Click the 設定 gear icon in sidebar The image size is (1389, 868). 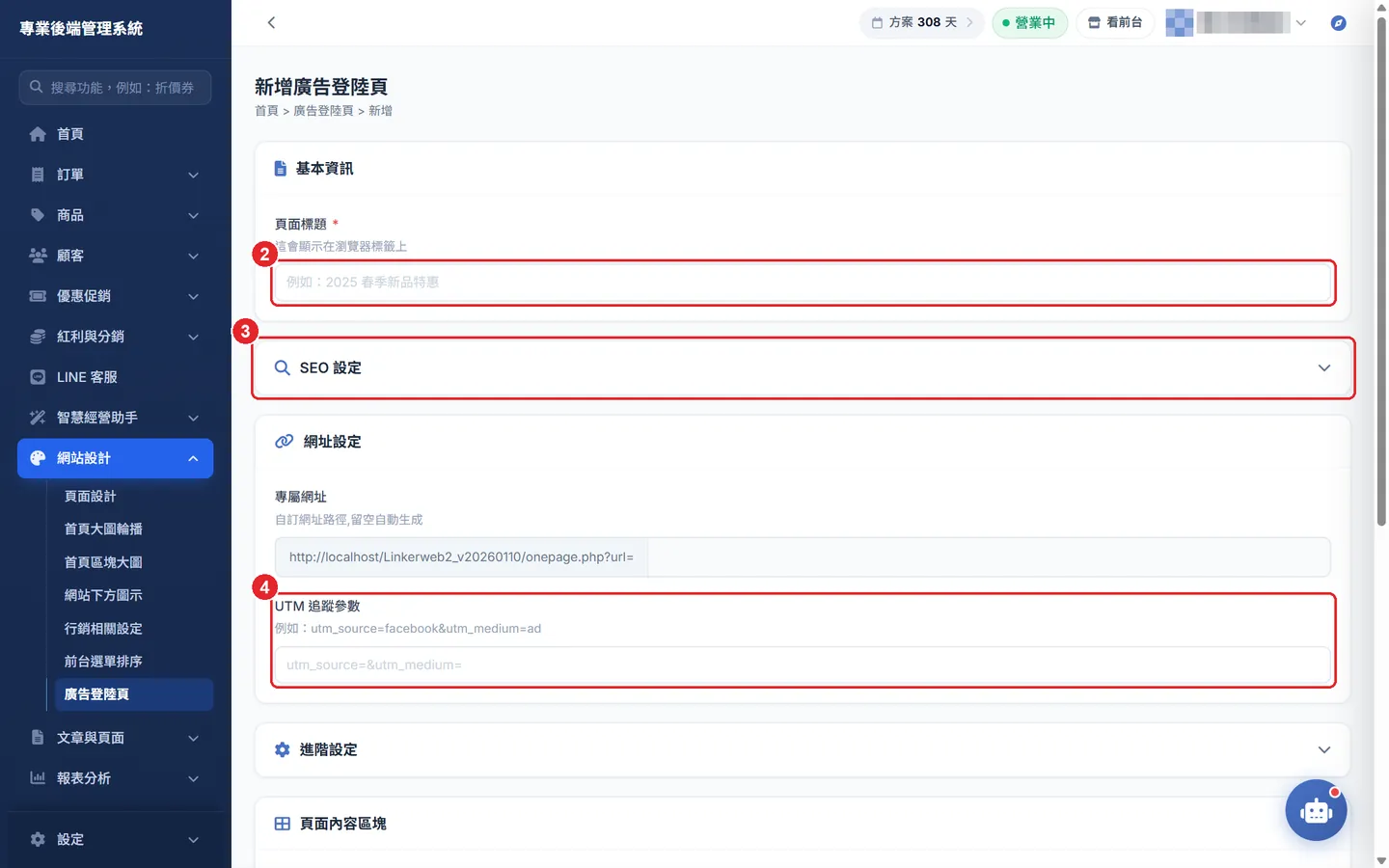(x=38, y=839)
